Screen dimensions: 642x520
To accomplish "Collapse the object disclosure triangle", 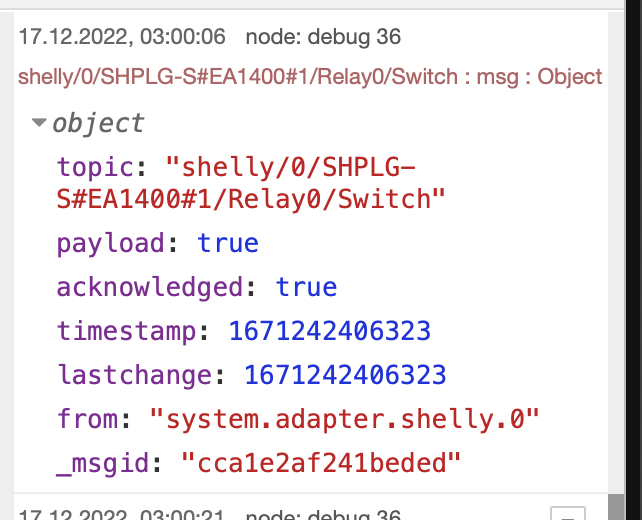I will point(39,122).
